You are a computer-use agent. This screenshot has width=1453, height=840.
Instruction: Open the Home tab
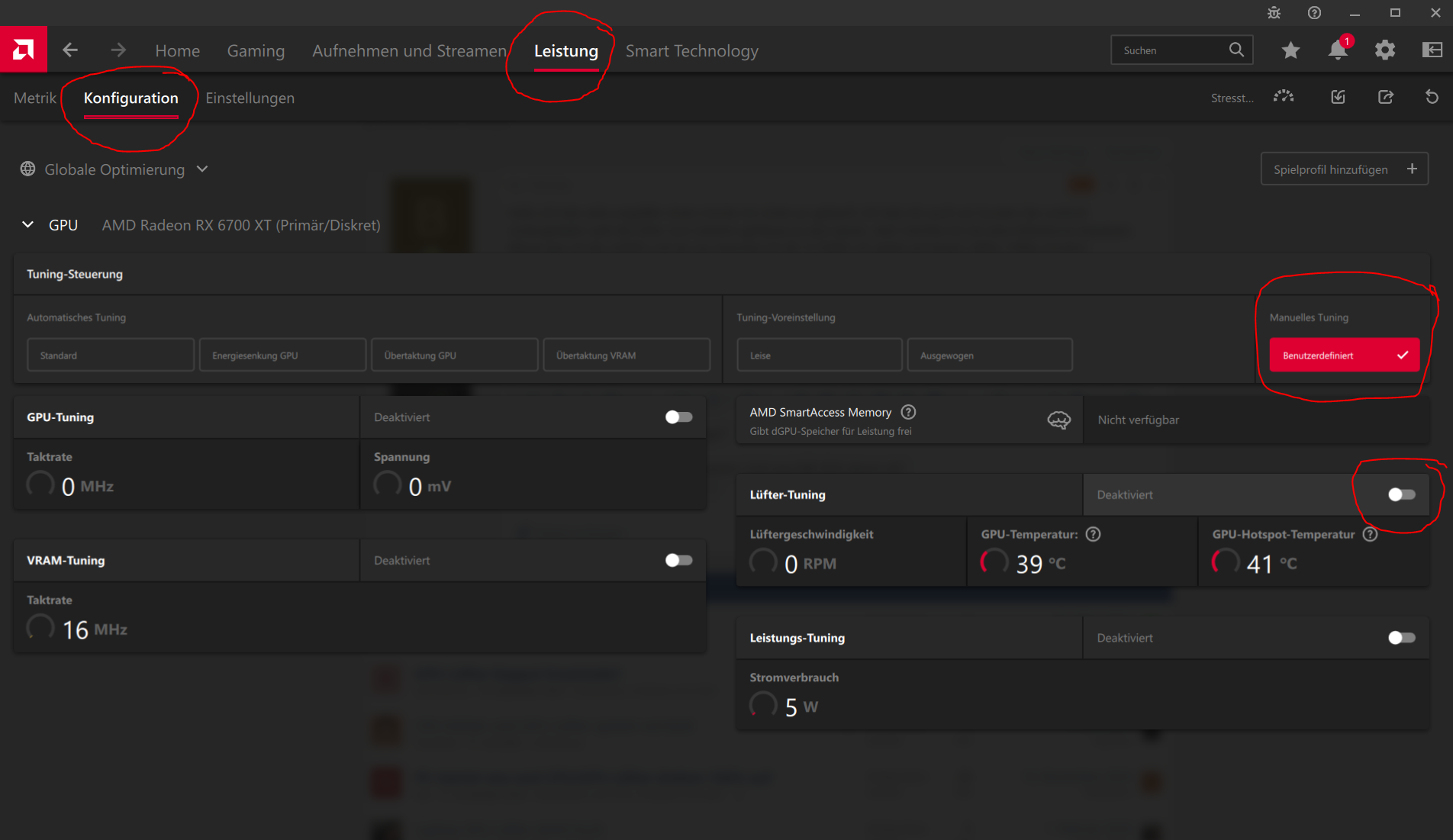click(x=177, y=50)
